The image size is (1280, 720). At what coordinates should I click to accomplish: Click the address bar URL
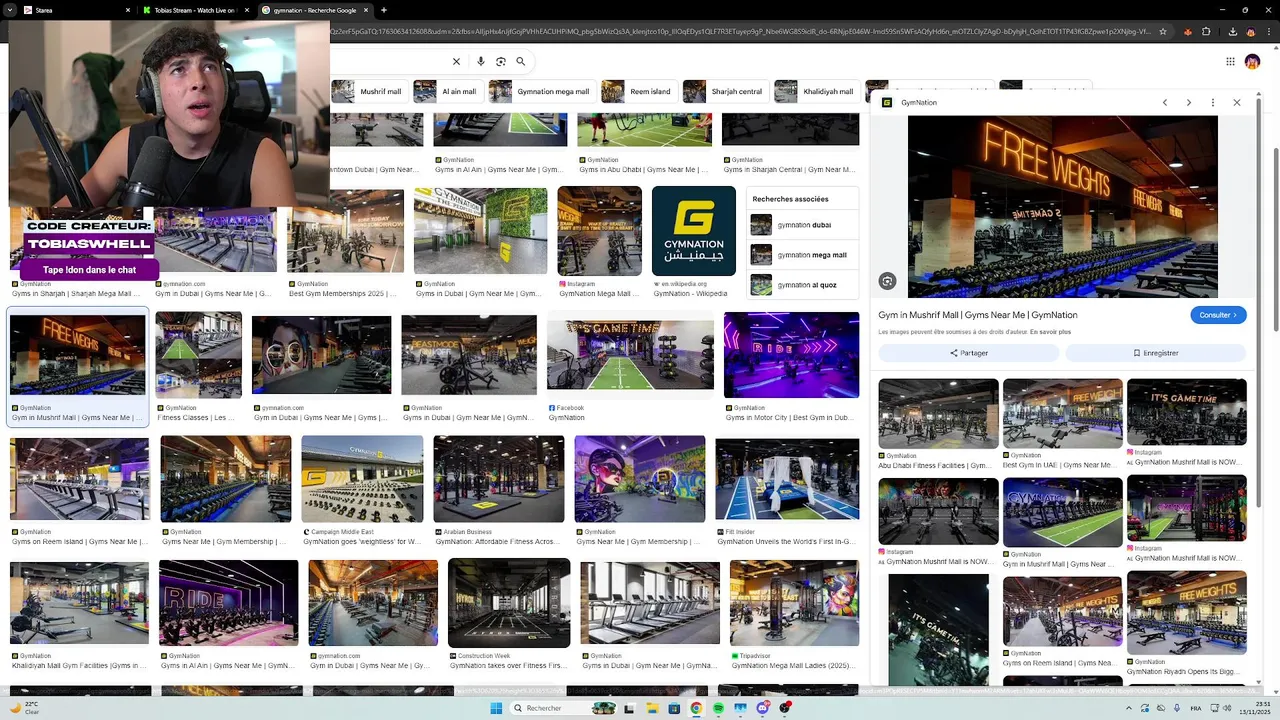(740, 31)
